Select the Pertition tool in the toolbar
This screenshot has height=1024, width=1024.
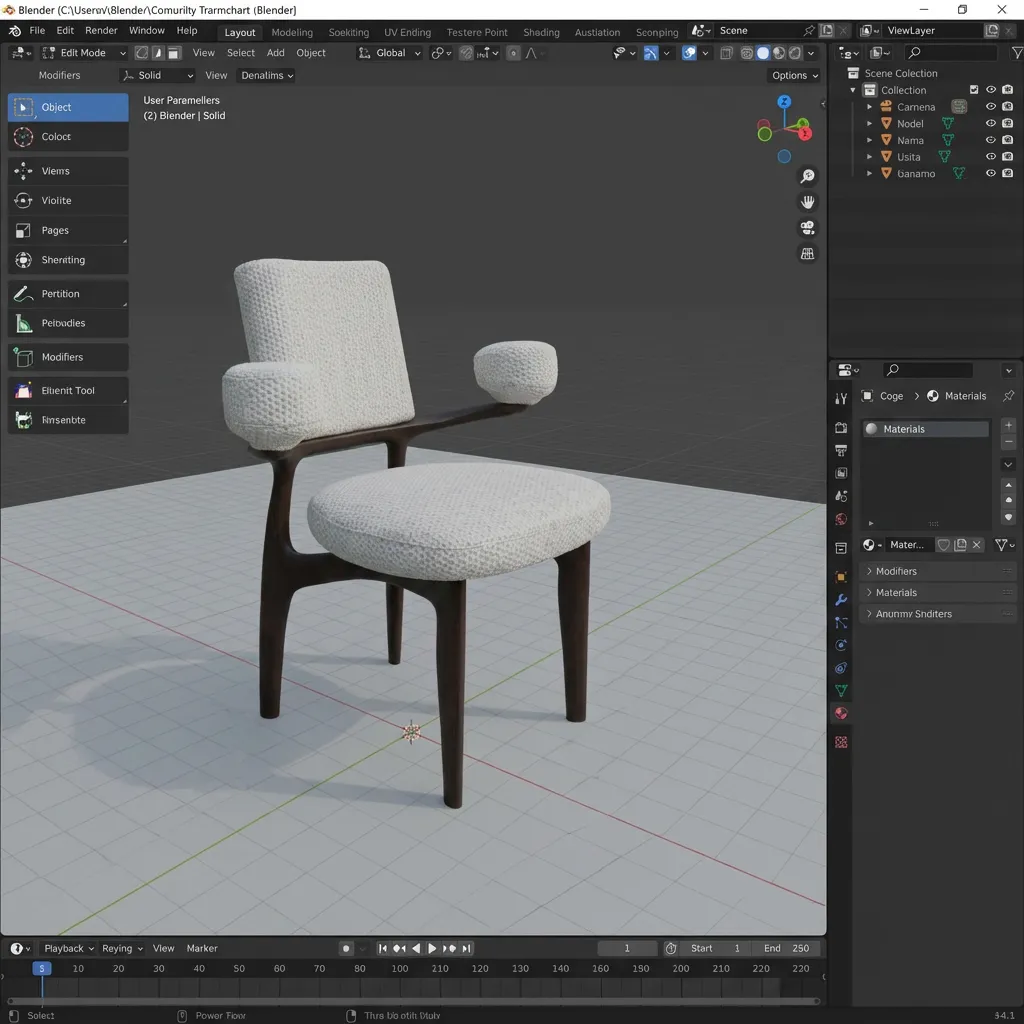(67, 293)
